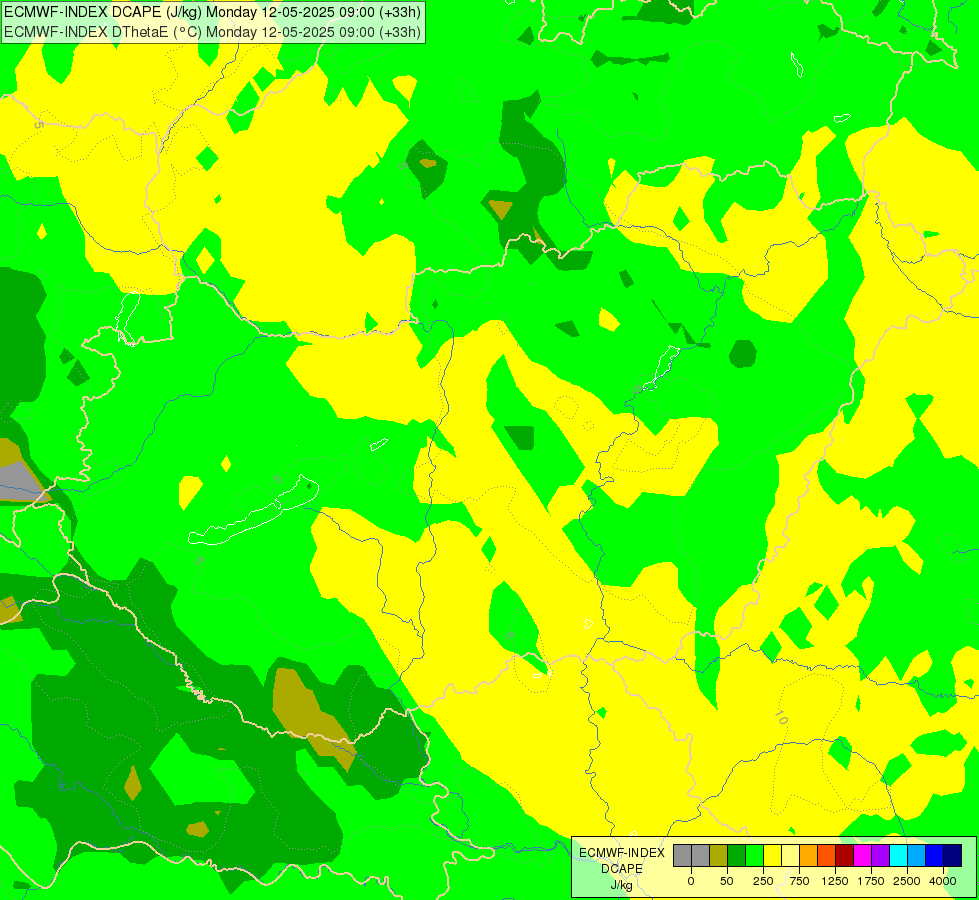
Task: Click the cyan legend swatch
Action: pyautogui.click(x=898, y=855)
